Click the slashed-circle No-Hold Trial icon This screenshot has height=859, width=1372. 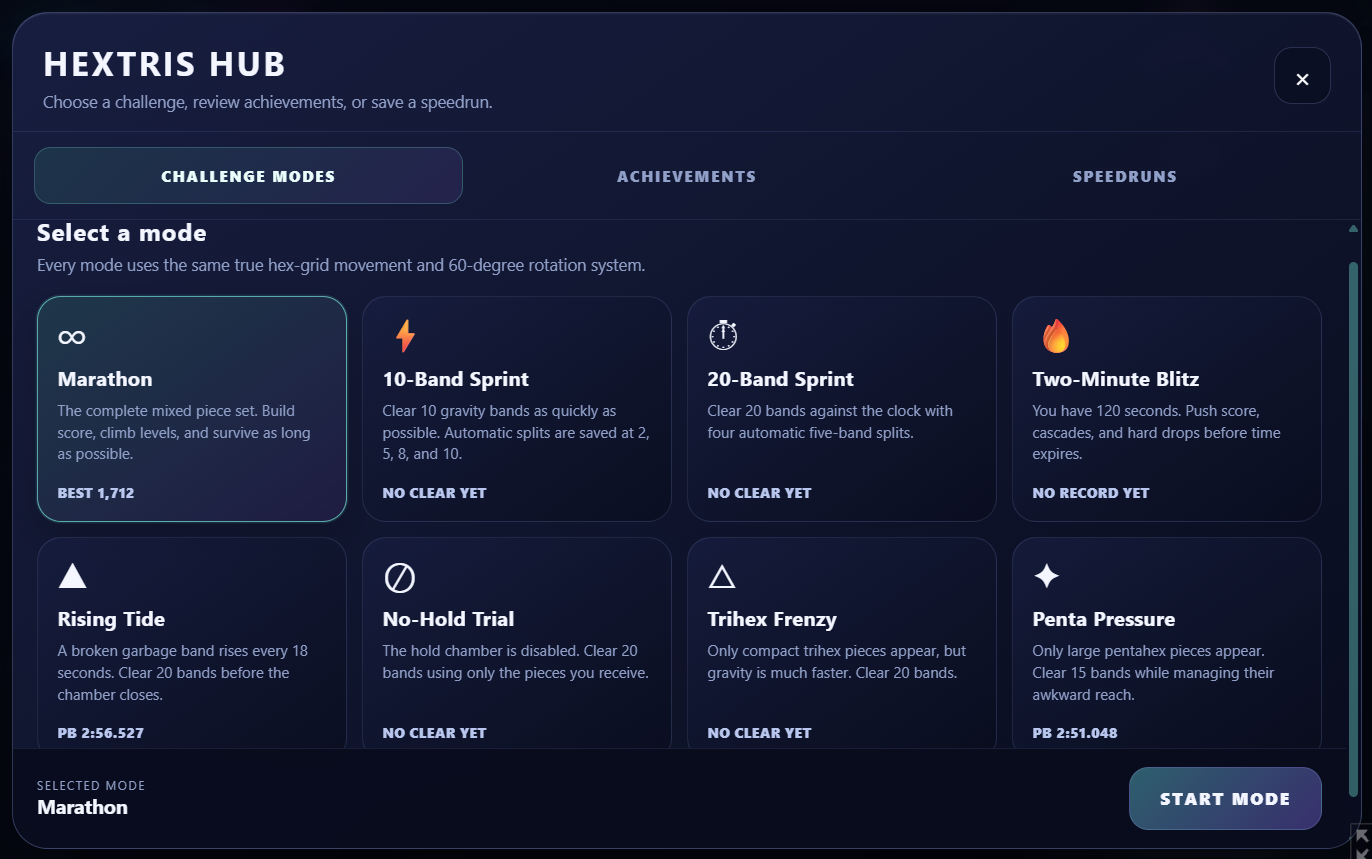pos(399,577)
